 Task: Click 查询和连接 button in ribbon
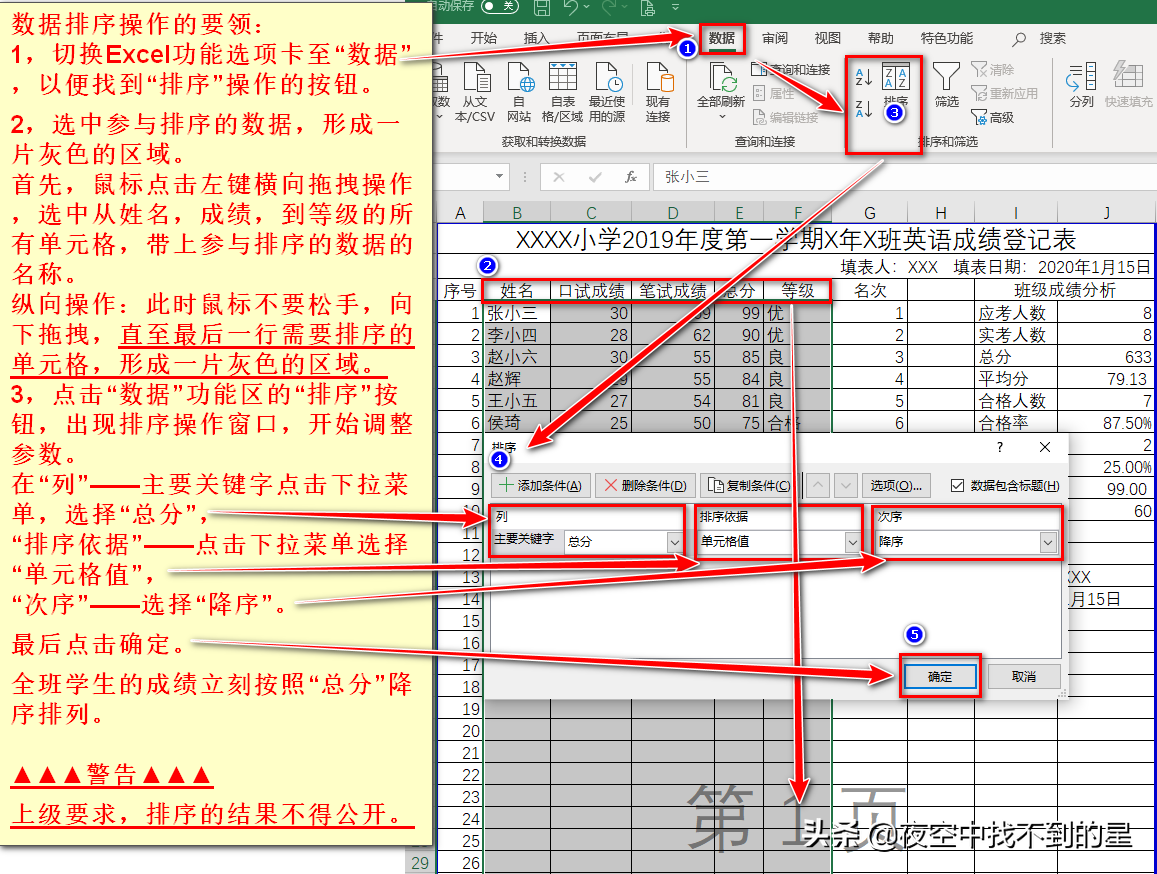coord(791,69)
